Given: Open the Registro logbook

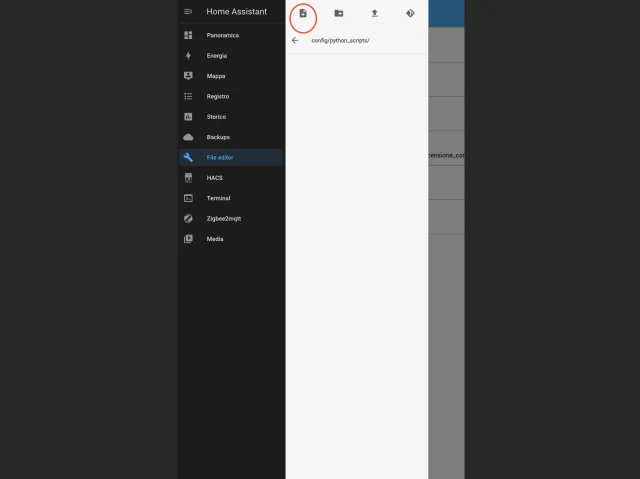Looking at the screenshot, I should (x=217, y=96).
